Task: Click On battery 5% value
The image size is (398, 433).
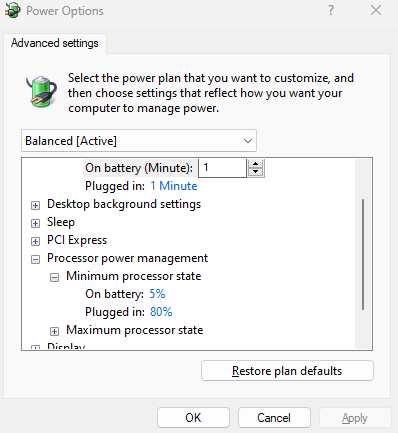Action: [157, 294]
